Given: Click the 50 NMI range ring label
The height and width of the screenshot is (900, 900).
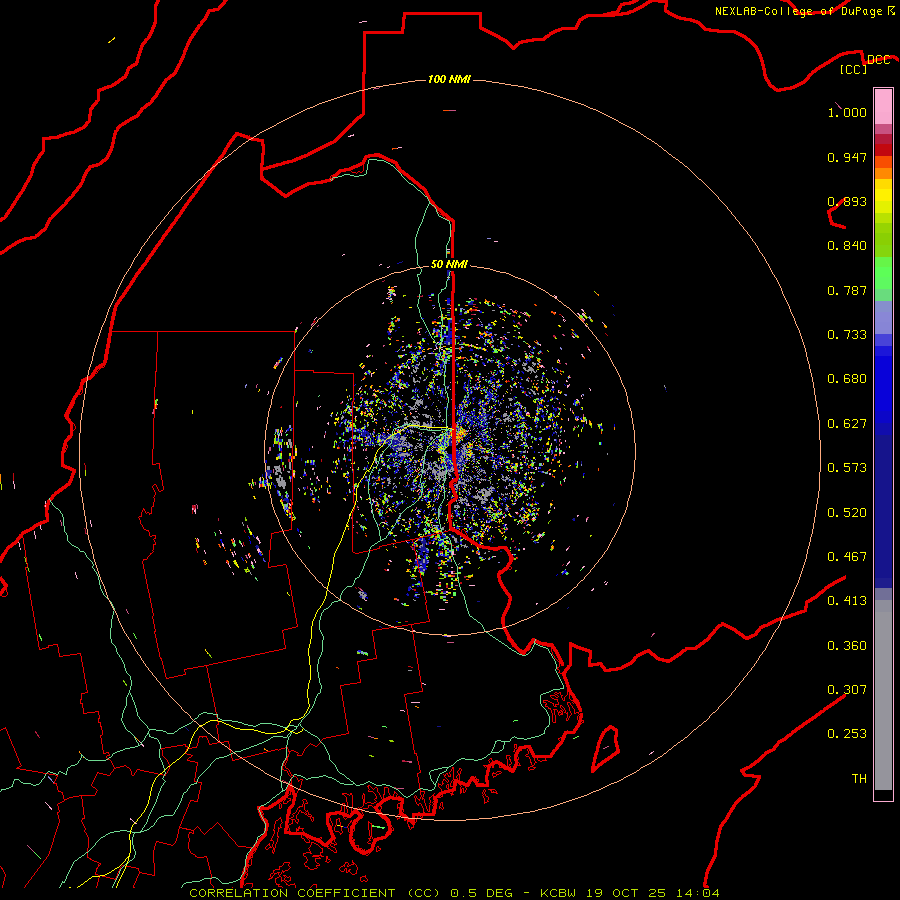Looking at the screenshot, I should pyautogui.click(x=449, y=264).
